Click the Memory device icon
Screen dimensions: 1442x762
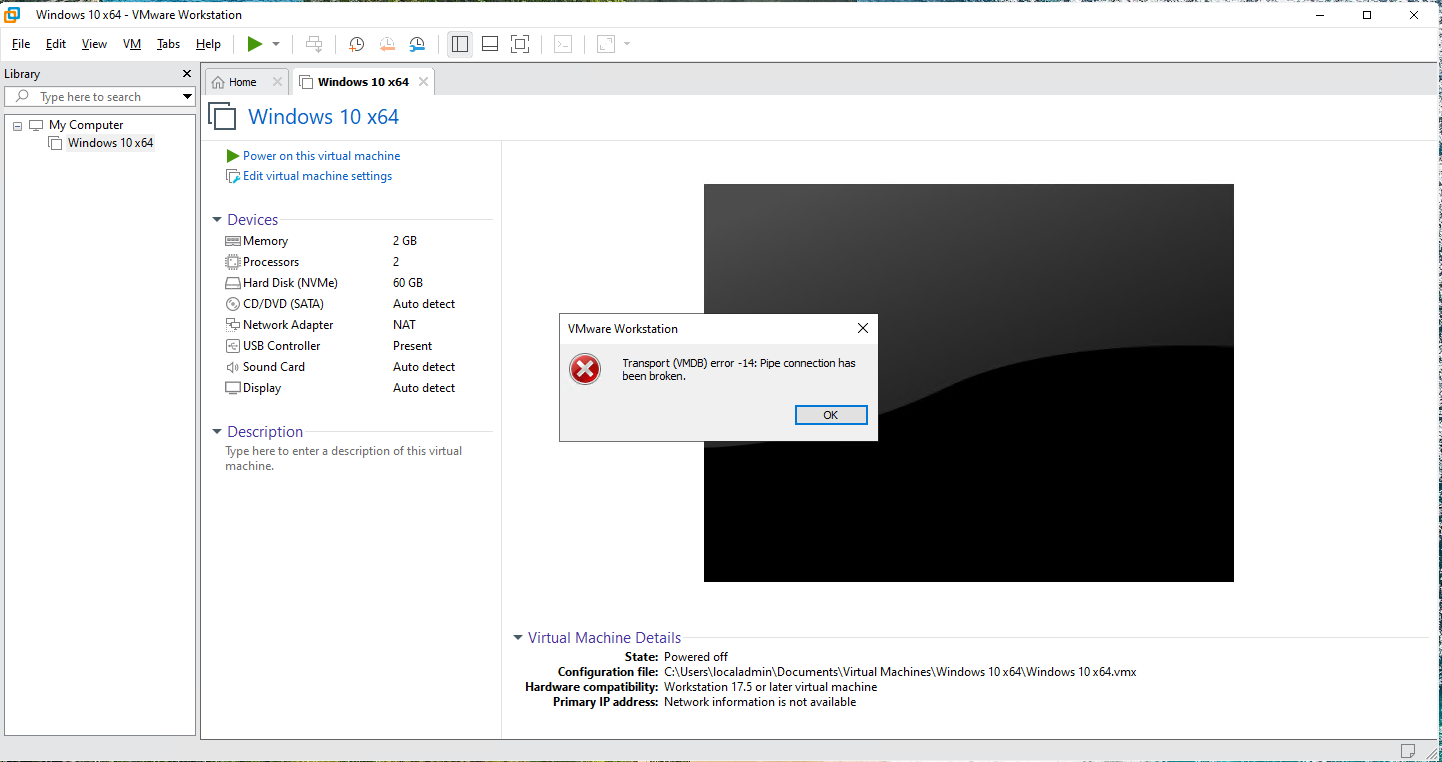click(233, 241)
